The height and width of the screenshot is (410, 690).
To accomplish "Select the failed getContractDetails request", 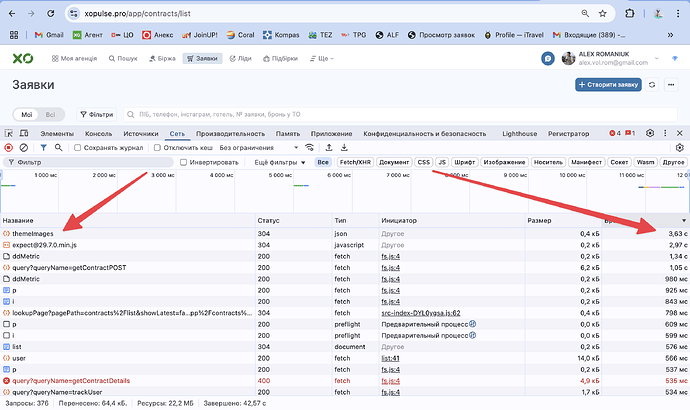I will coord(345,381).
